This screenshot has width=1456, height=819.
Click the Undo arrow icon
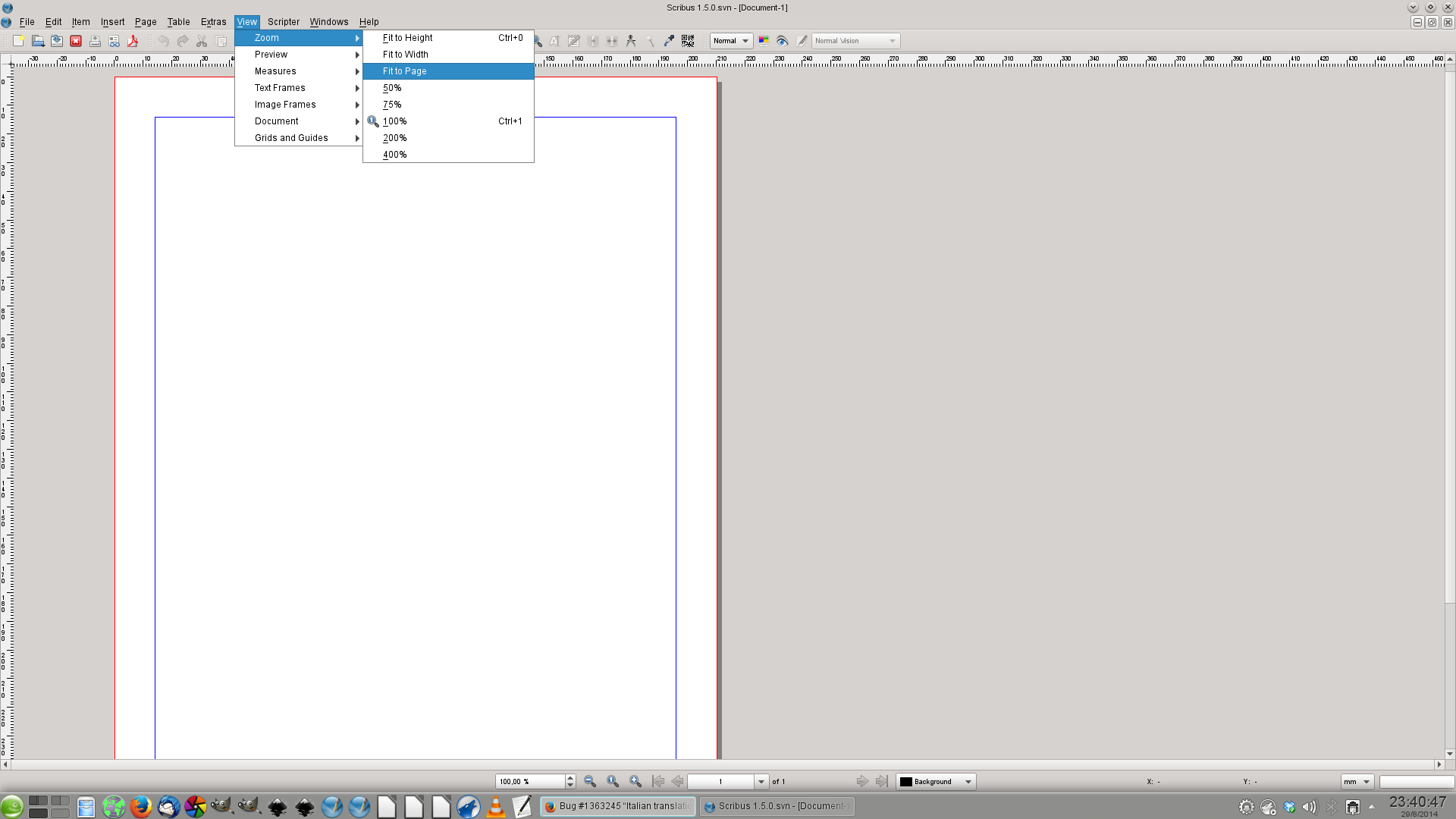pos(164,41)
